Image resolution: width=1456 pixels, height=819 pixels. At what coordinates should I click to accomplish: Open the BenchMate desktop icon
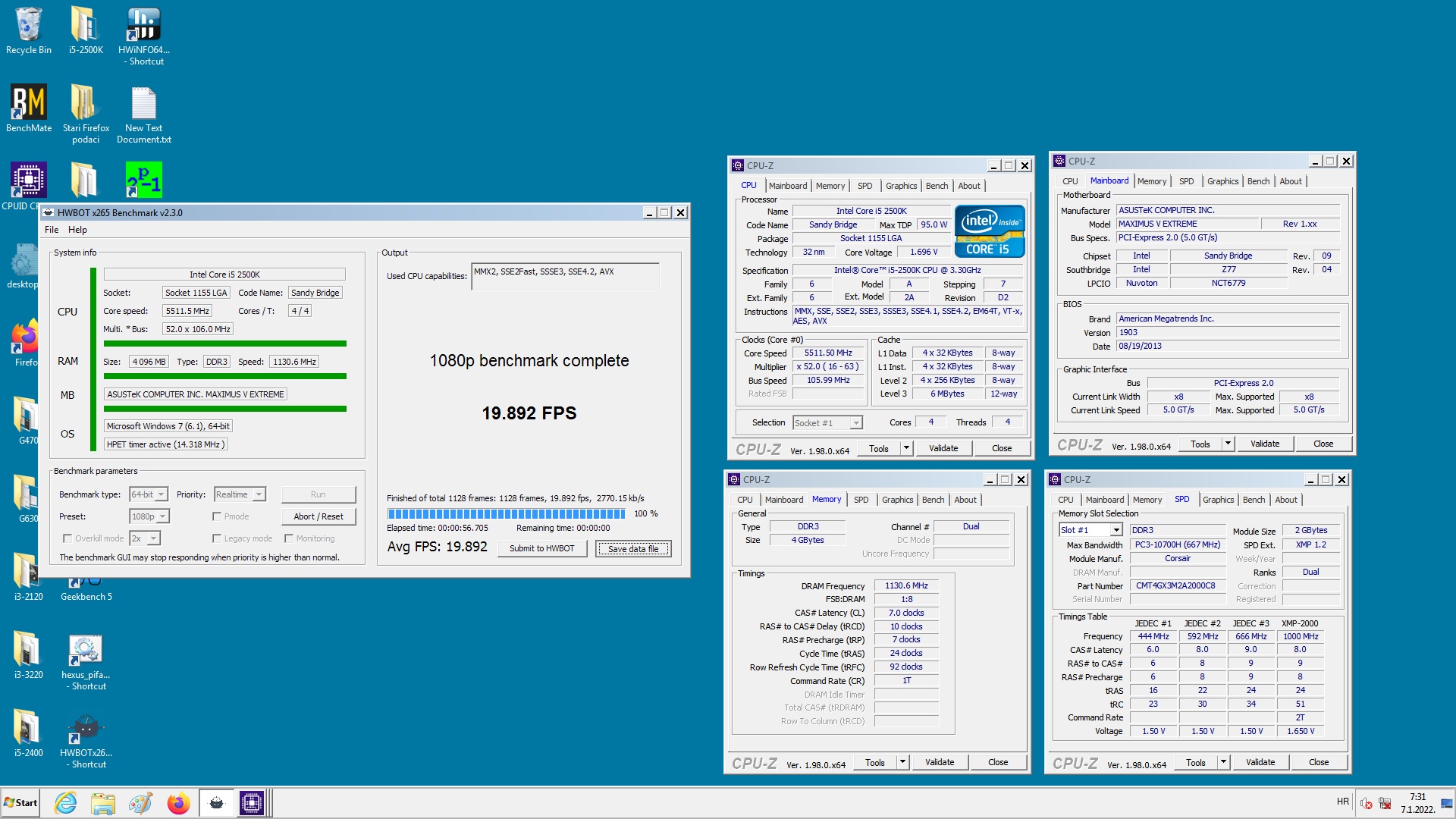(x=29, y=108)
